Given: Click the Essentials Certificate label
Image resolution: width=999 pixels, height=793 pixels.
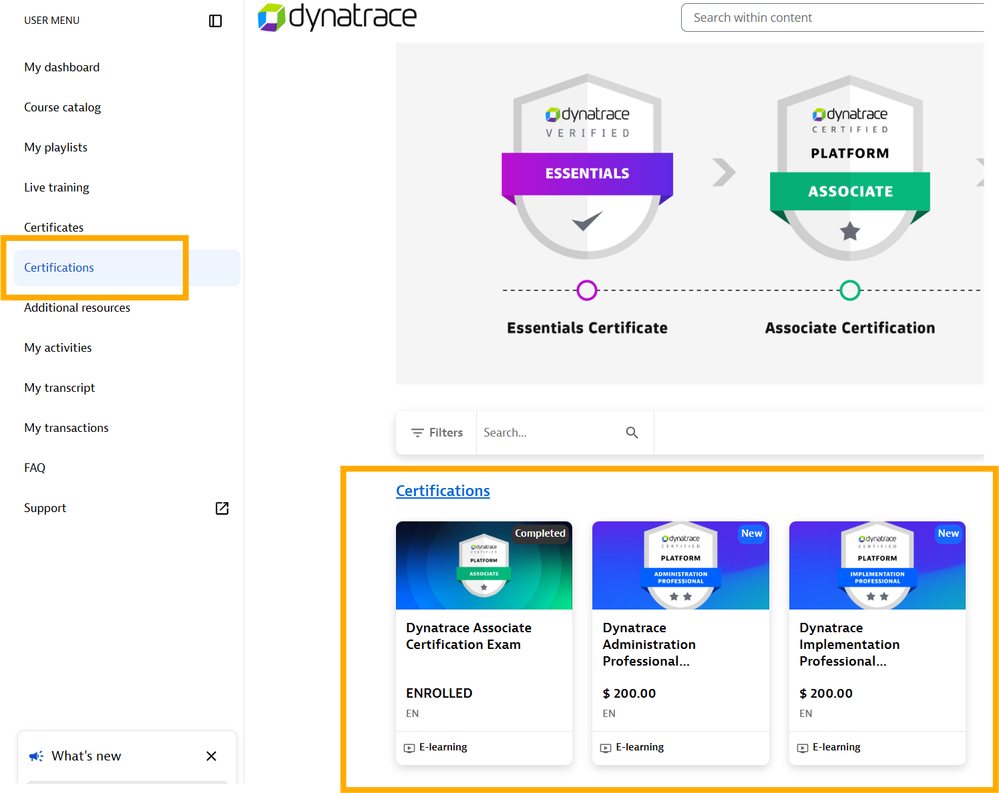Looking at the screenshot, I should [587, 328].
